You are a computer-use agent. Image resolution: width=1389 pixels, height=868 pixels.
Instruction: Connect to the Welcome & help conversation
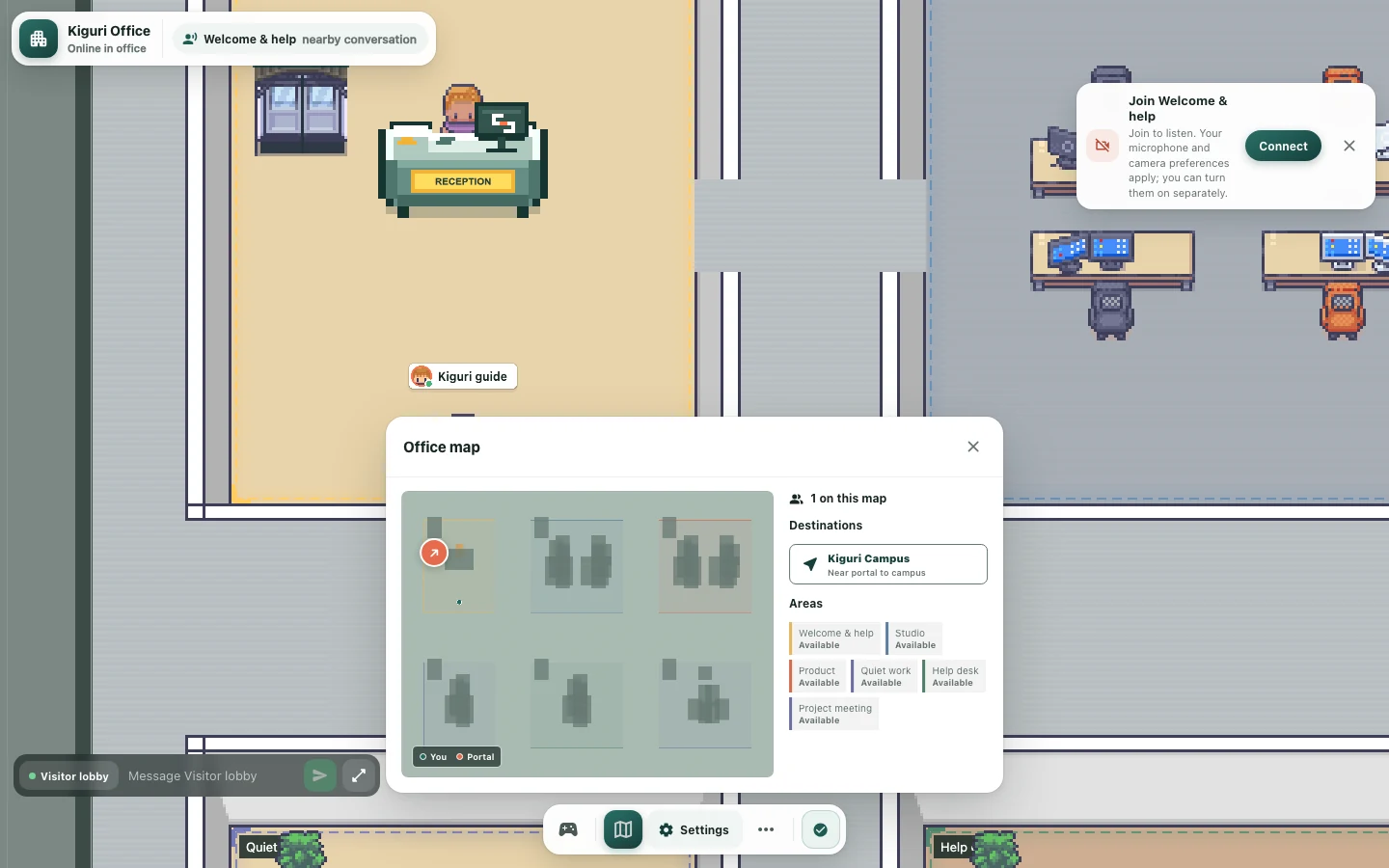point(1283,146)
